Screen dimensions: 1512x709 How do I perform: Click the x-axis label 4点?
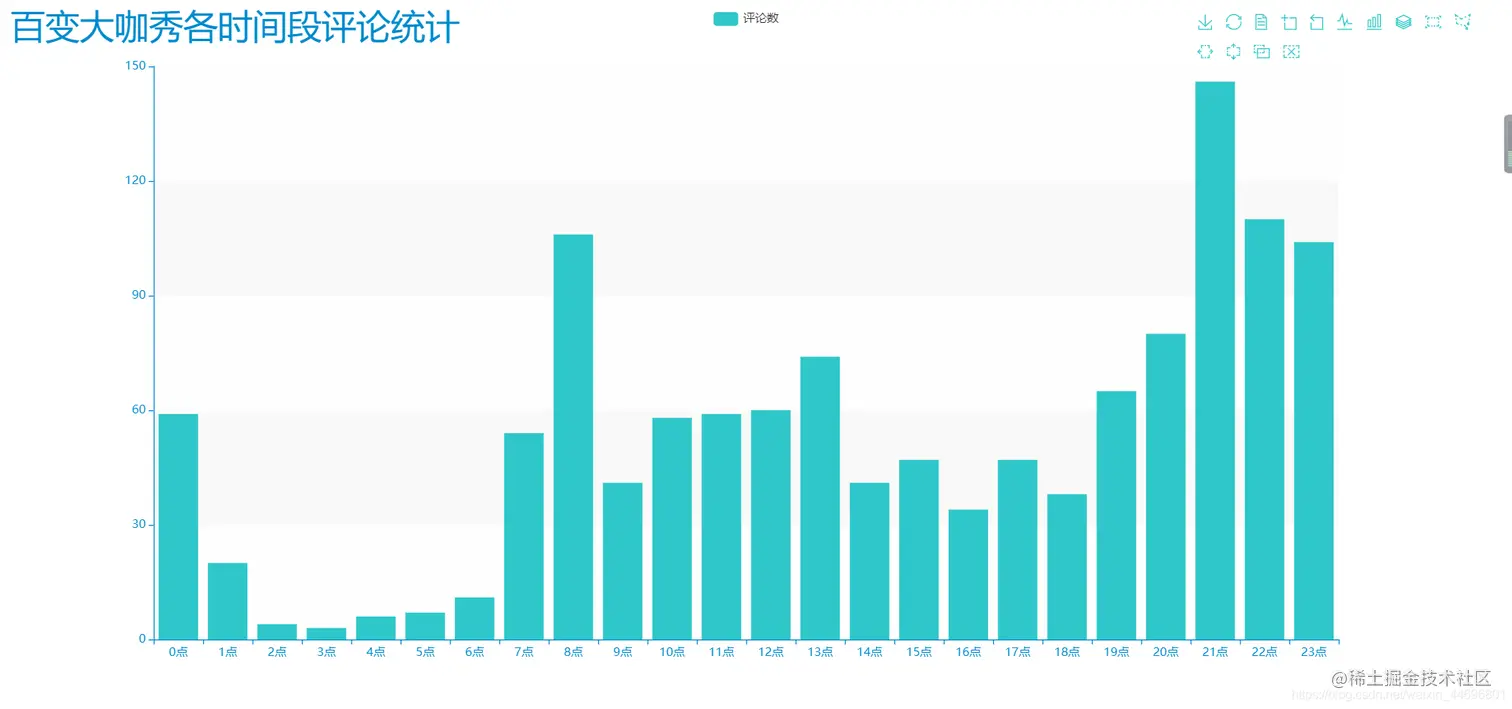[376, 652]
